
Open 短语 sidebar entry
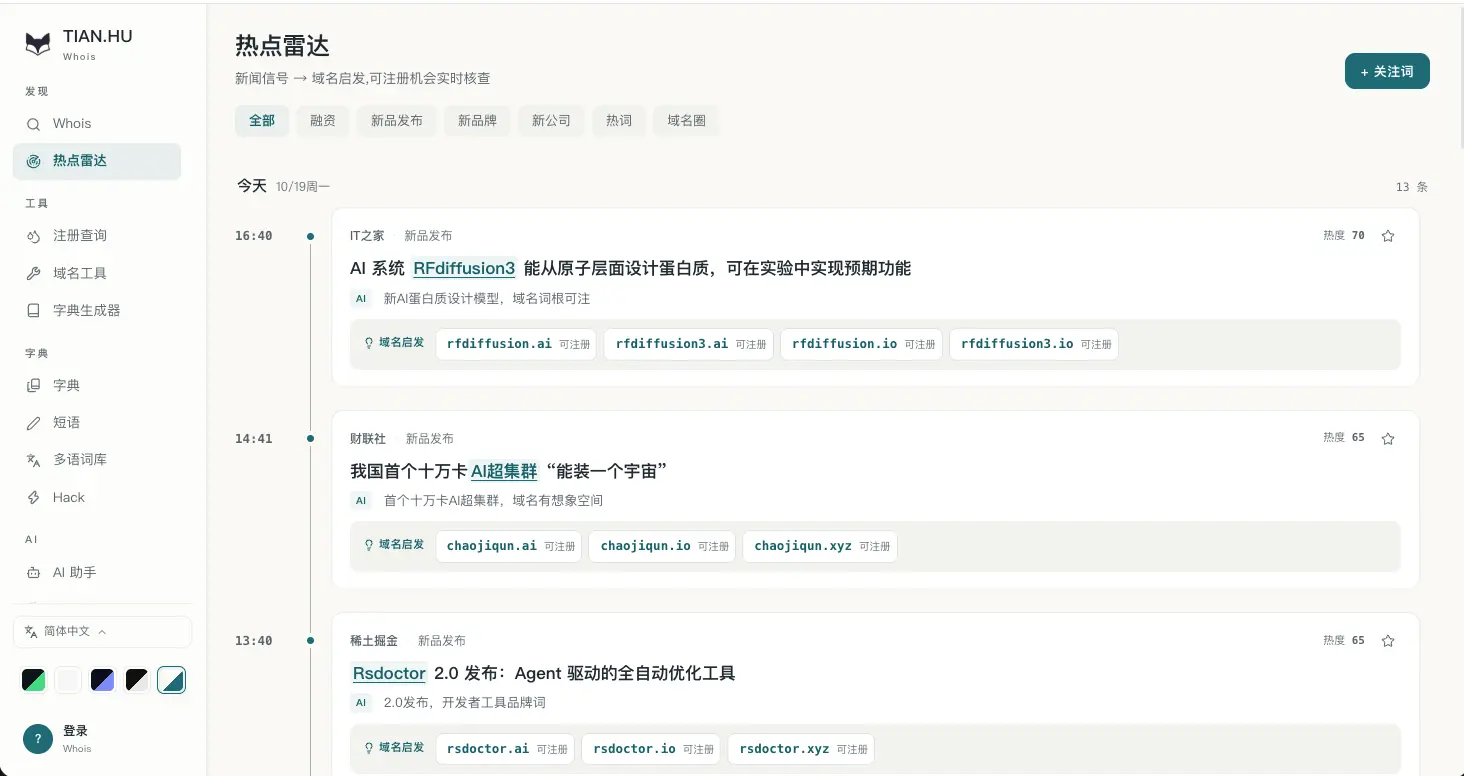click(97, 423)
